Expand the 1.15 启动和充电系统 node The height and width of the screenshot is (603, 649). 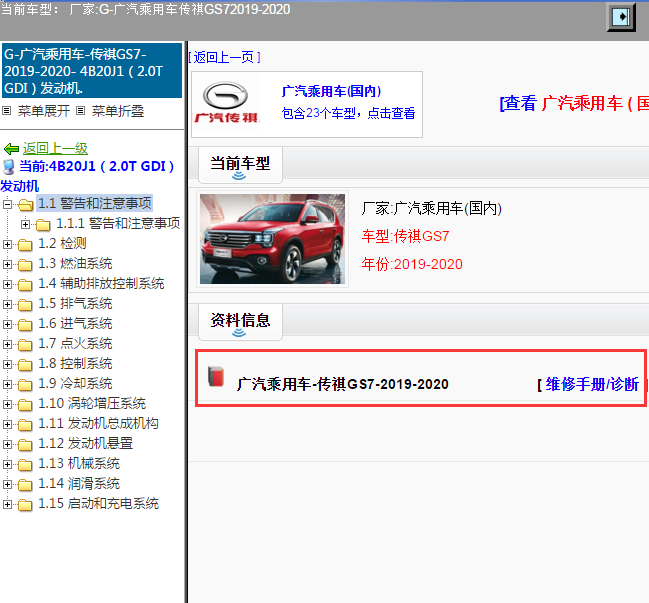(7, 505)
